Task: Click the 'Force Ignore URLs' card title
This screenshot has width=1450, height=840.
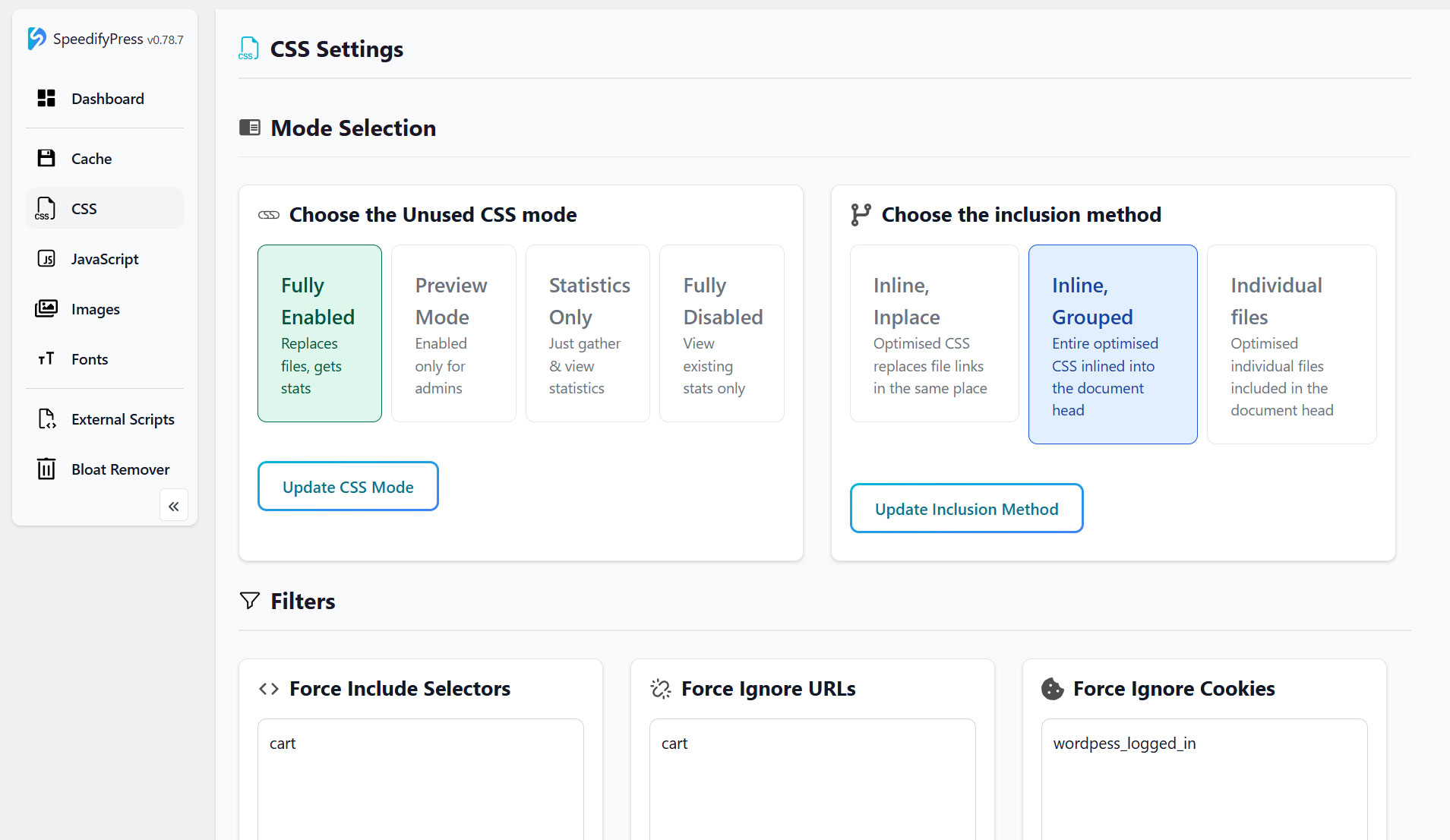Action: pyautogui.click(x=769, y=689)
